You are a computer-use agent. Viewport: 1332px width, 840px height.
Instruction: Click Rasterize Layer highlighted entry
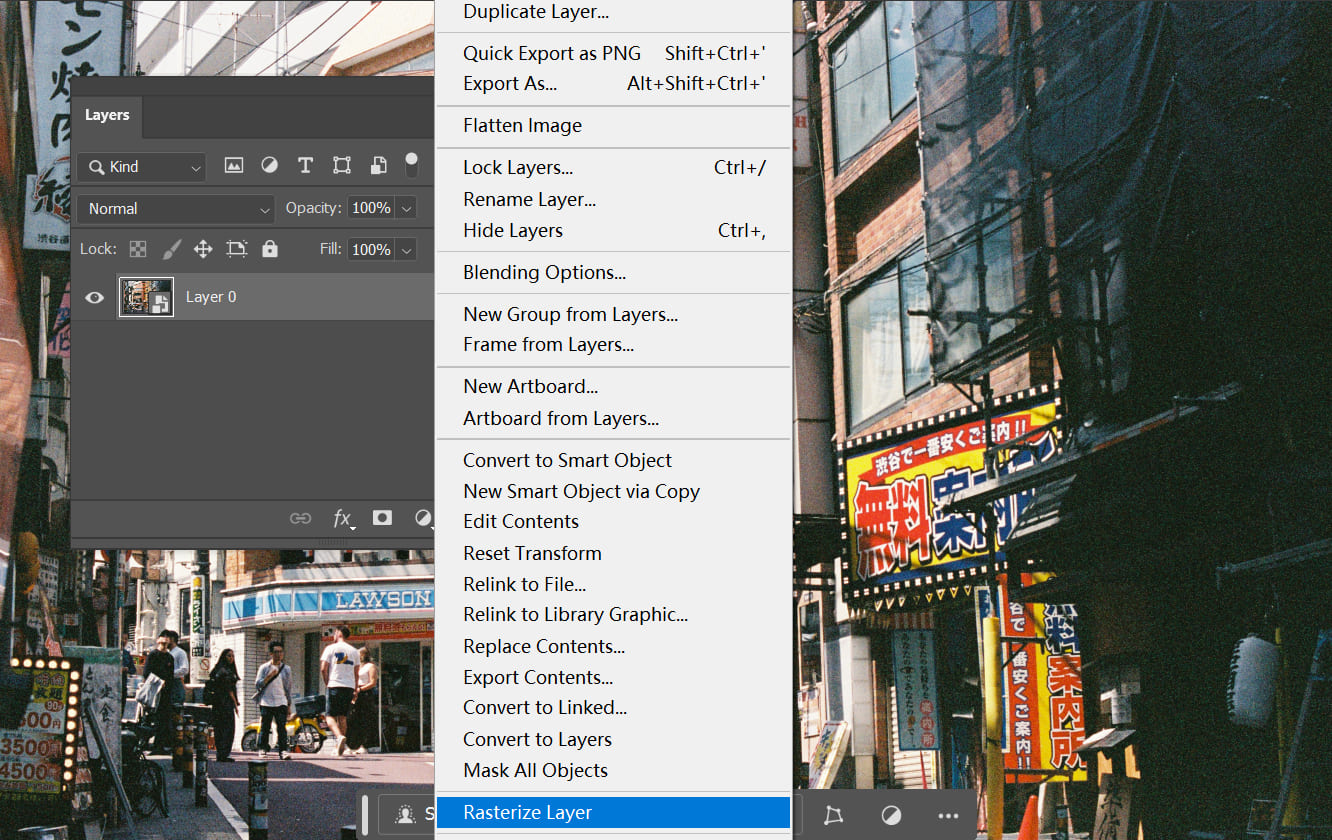[x=613, y=813]
